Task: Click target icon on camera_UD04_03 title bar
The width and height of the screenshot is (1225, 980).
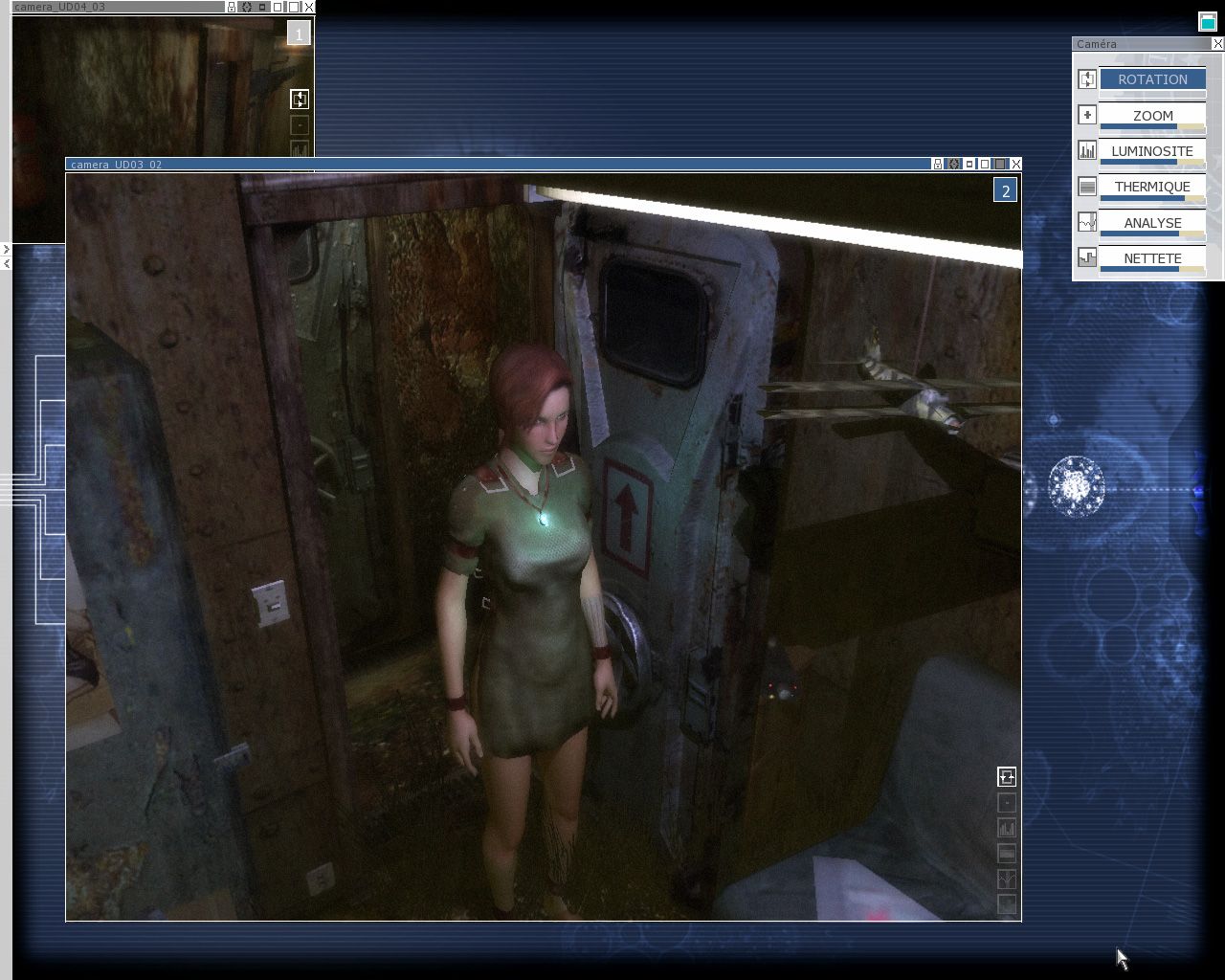Action: (x=247, y=7)
